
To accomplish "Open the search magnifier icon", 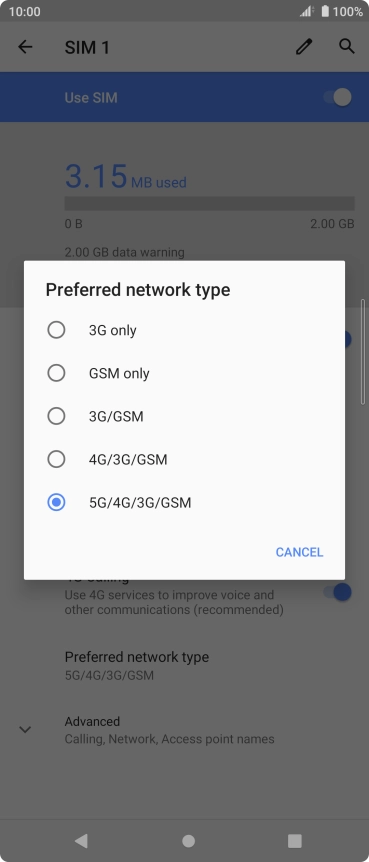I will [346, 46].
